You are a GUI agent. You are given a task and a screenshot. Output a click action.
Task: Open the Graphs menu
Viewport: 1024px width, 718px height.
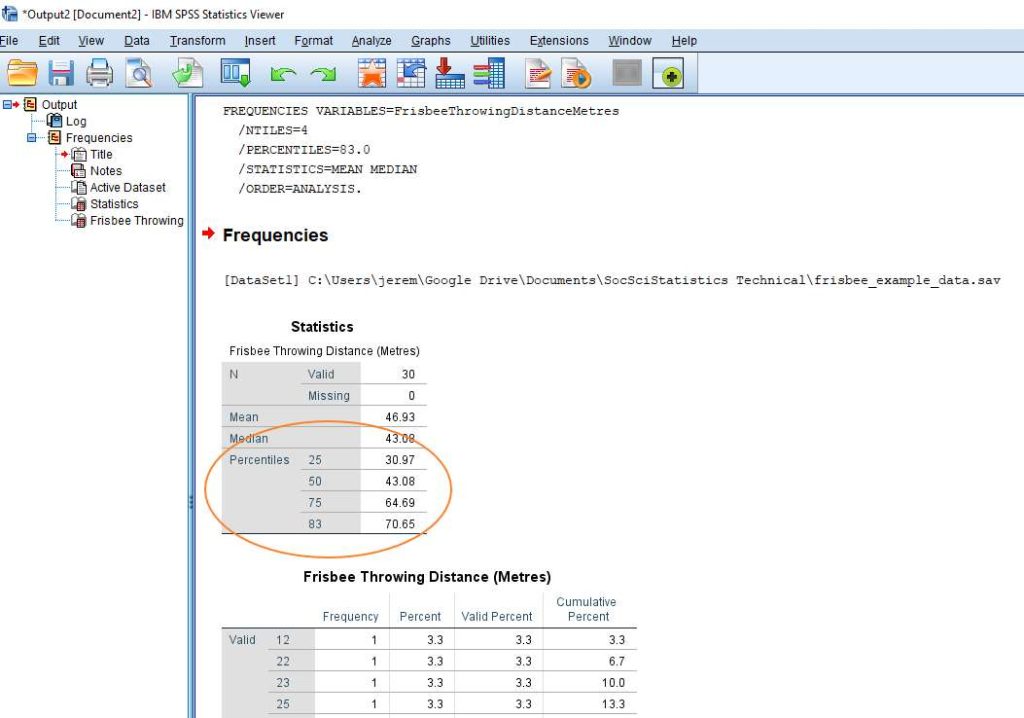tap(430, 40)
